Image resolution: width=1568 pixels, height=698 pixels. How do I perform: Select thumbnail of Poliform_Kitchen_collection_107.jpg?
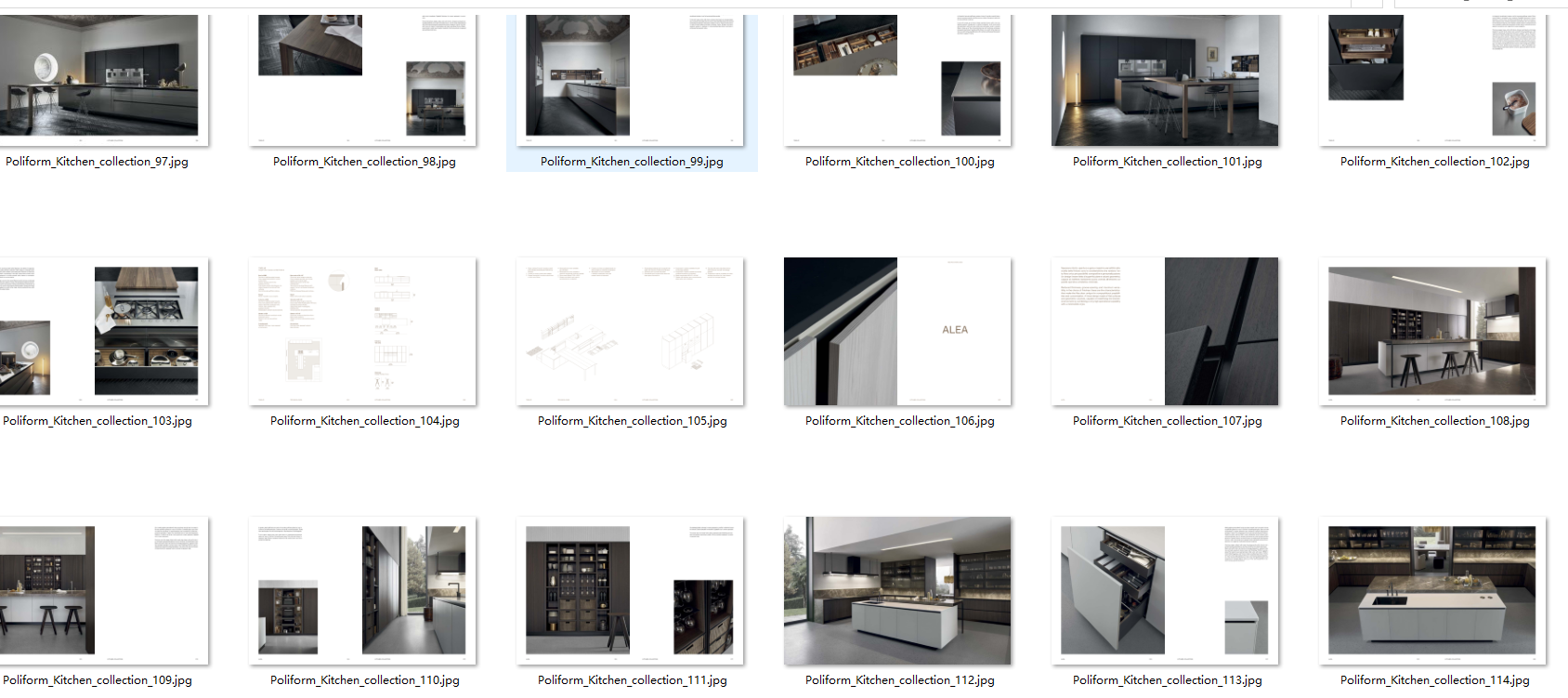point(1165,332)
